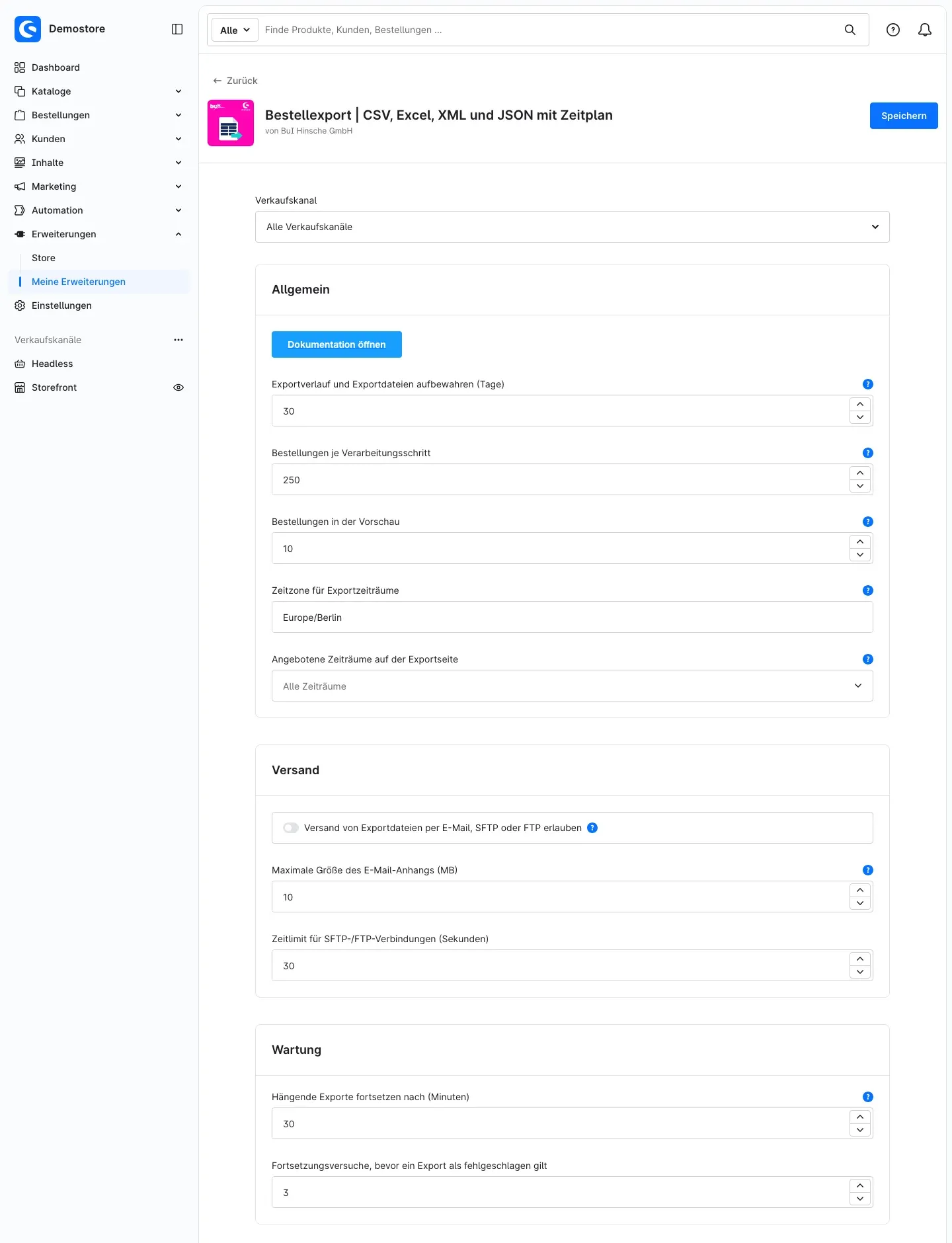Viewport: 952px width, 1243px height.
Task: Open Angebotene Zeiträume dropdown
Action: (573, 686)
